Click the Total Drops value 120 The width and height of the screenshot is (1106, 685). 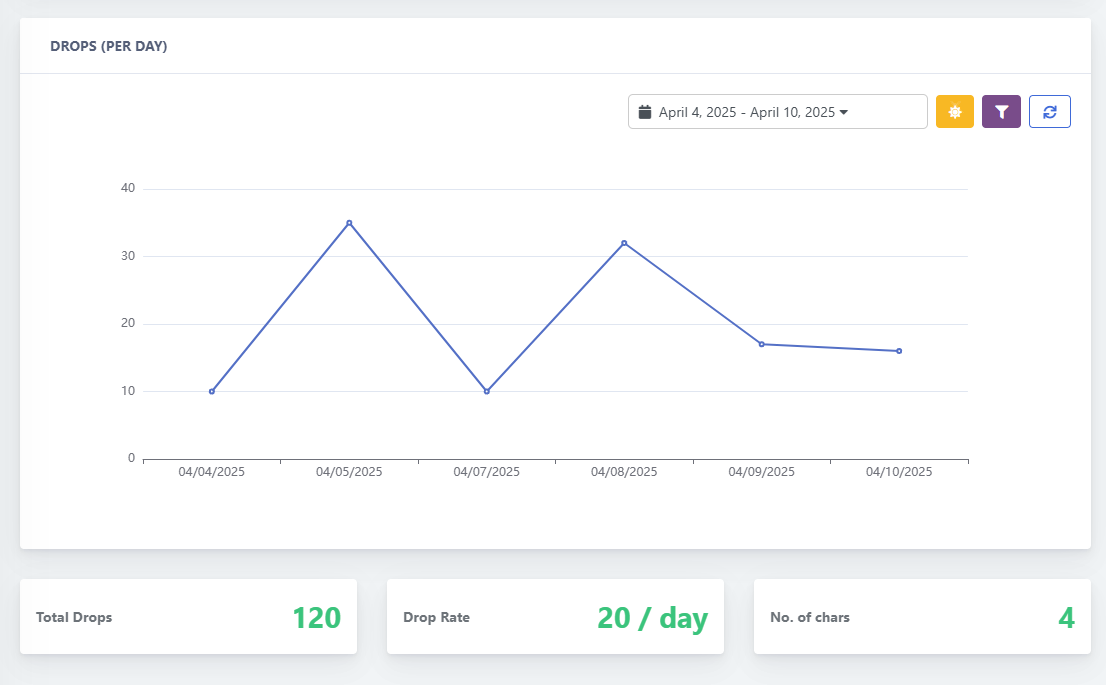(x=316, y=618)
